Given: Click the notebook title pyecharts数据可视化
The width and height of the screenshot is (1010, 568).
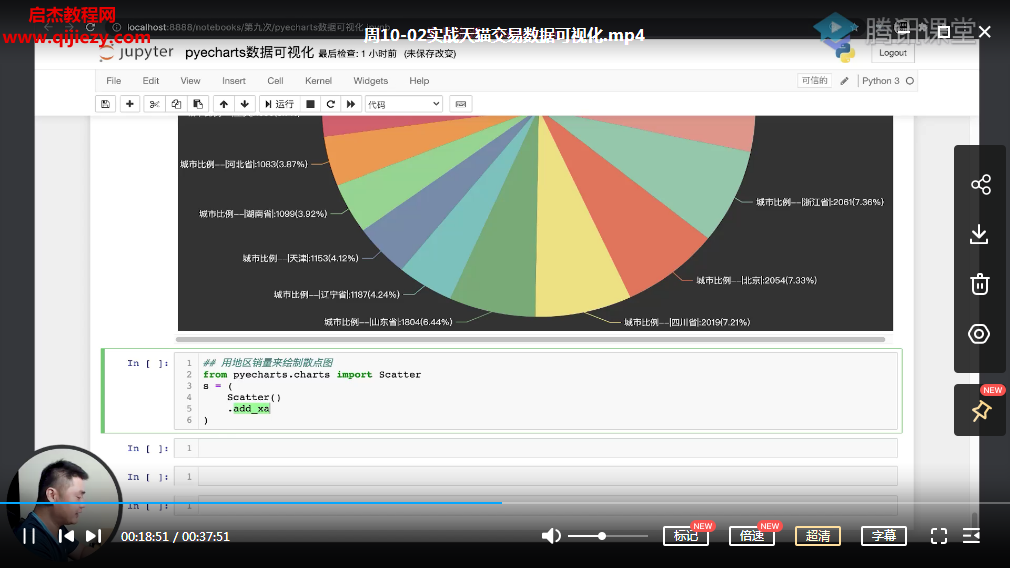Looking at the screenshot, I should click(249, 52).
